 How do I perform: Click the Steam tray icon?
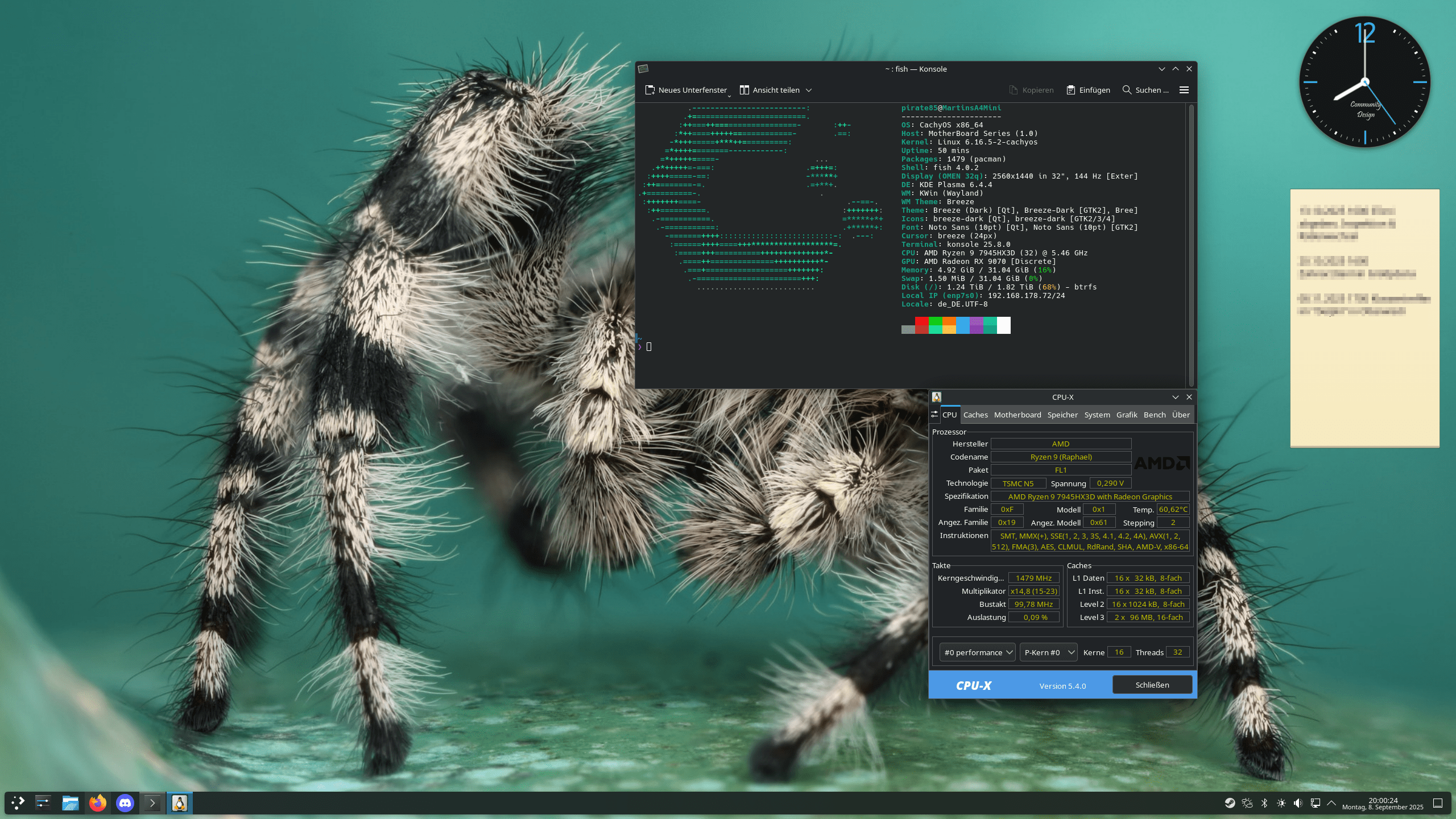tap(1230, 803)
